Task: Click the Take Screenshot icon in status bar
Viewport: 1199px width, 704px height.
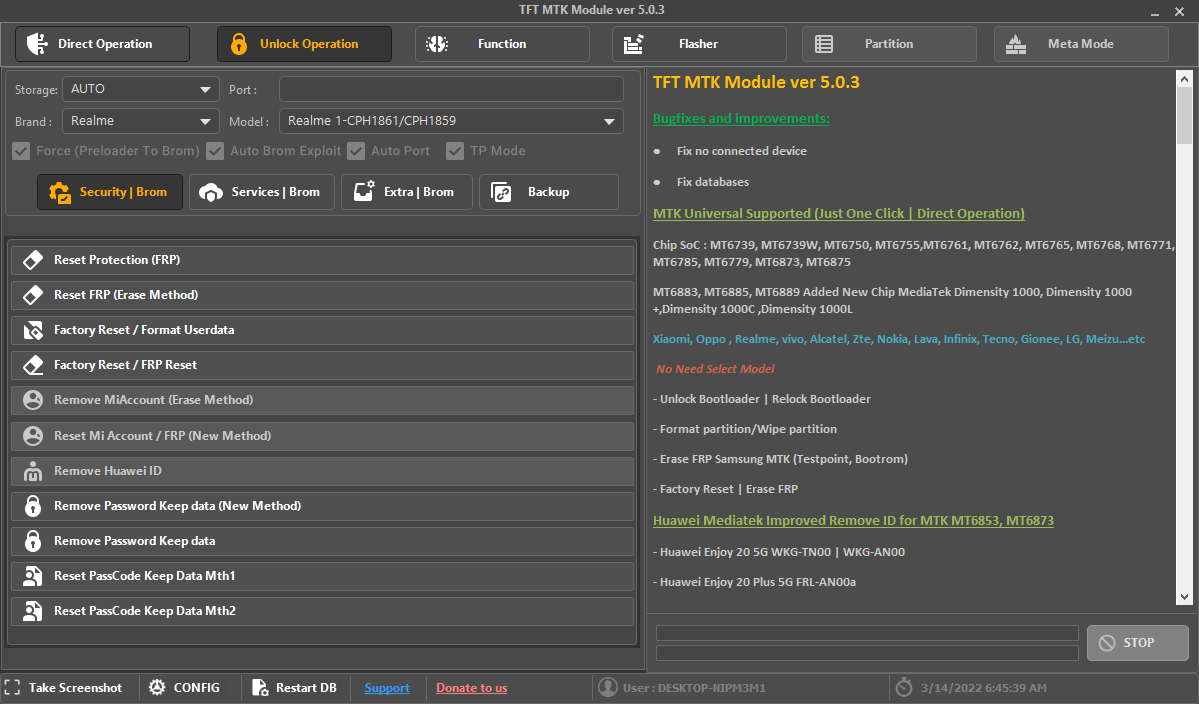Action: point(13,687)
